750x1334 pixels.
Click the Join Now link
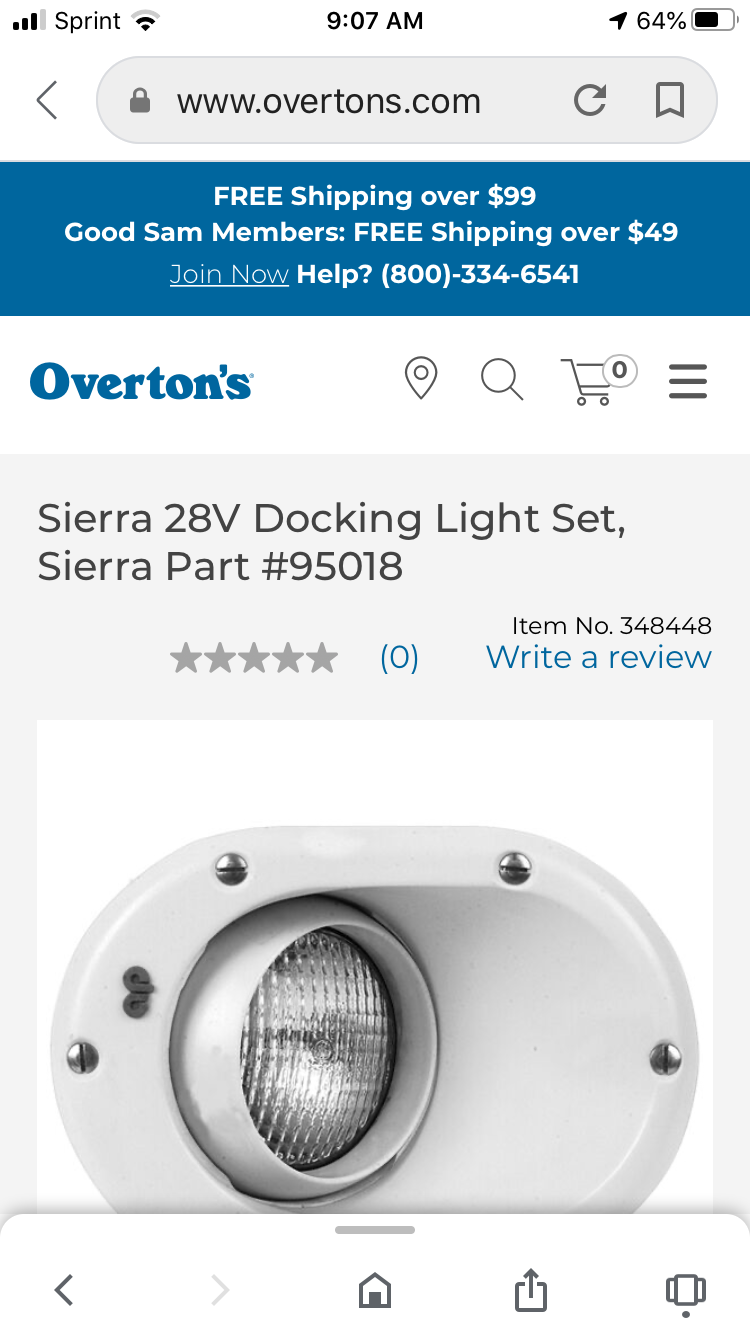(229, 274)
